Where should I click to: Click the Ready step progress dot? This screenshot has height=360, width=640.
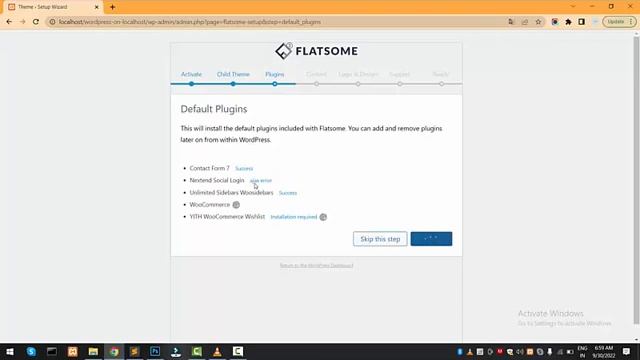click(x=441, y=84)
